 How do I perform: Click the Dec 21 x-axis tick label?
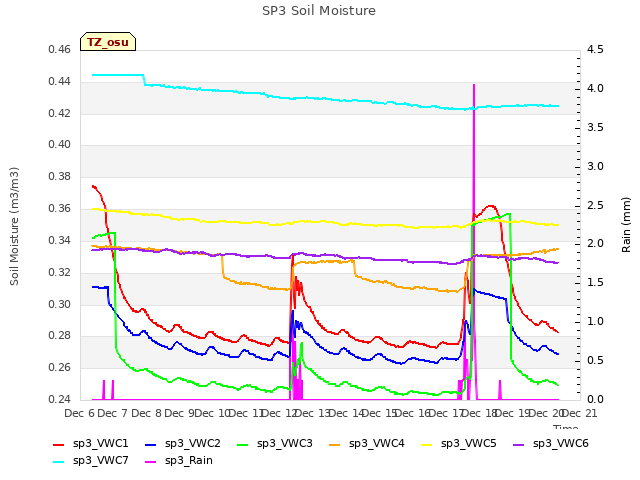580,413
